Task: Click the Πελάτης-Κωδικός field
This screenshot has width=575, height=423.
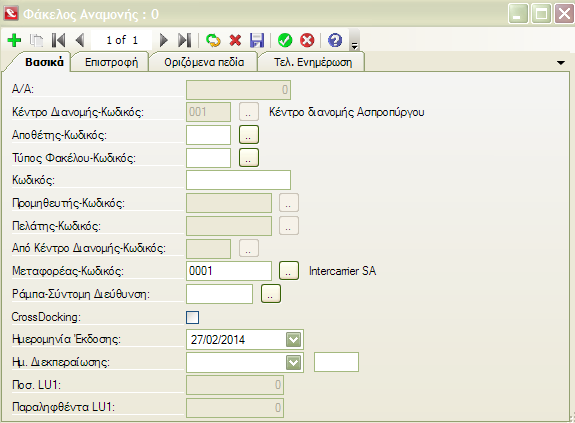Action: (229, 226)
